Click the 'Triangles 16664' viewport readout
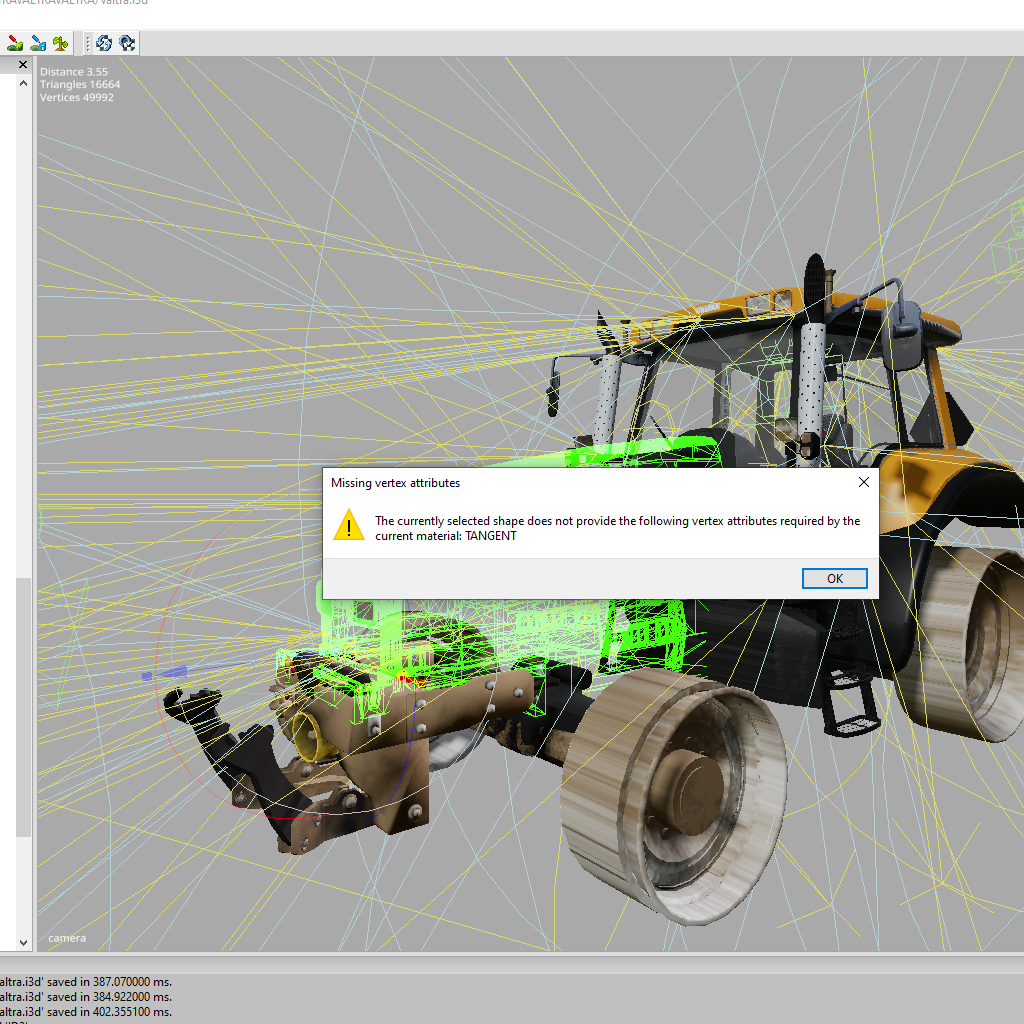This screenshot has height=1024, width=1024. click(80, 84)
